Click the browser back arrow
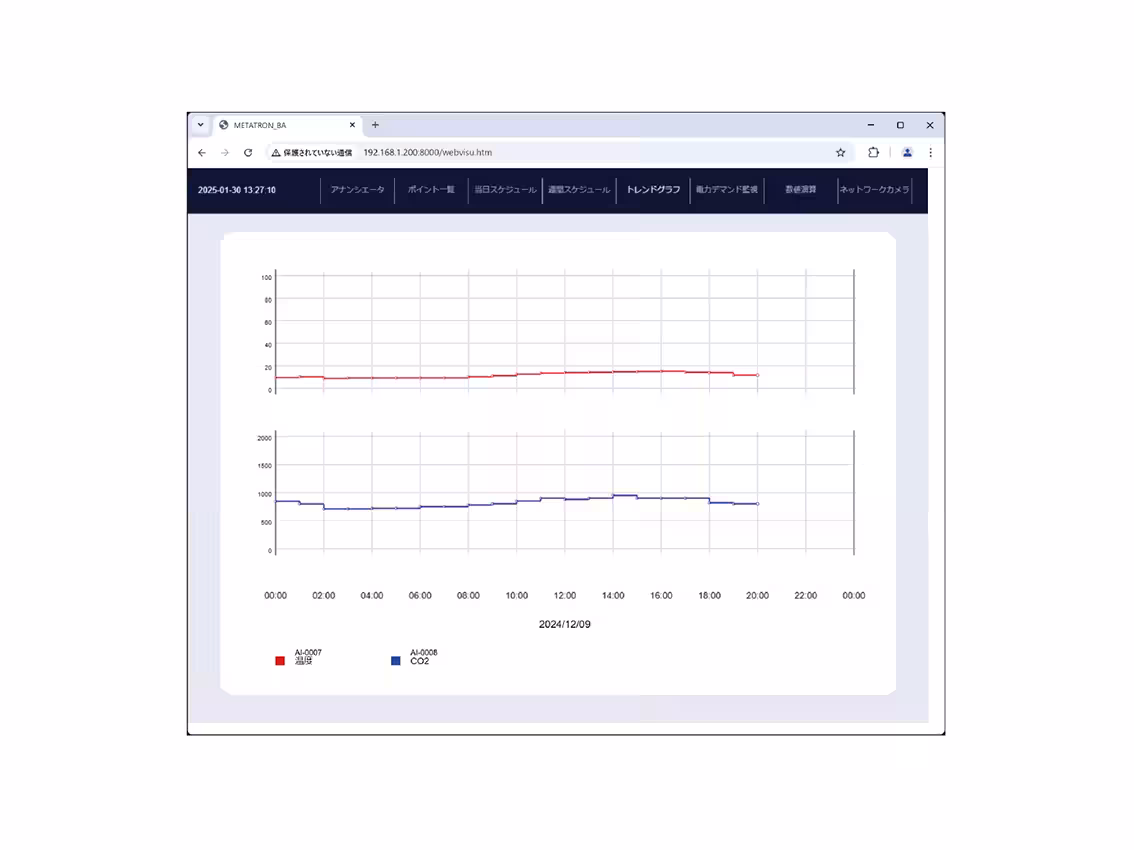Screen dimensions: 1134x850 [202, 153]
